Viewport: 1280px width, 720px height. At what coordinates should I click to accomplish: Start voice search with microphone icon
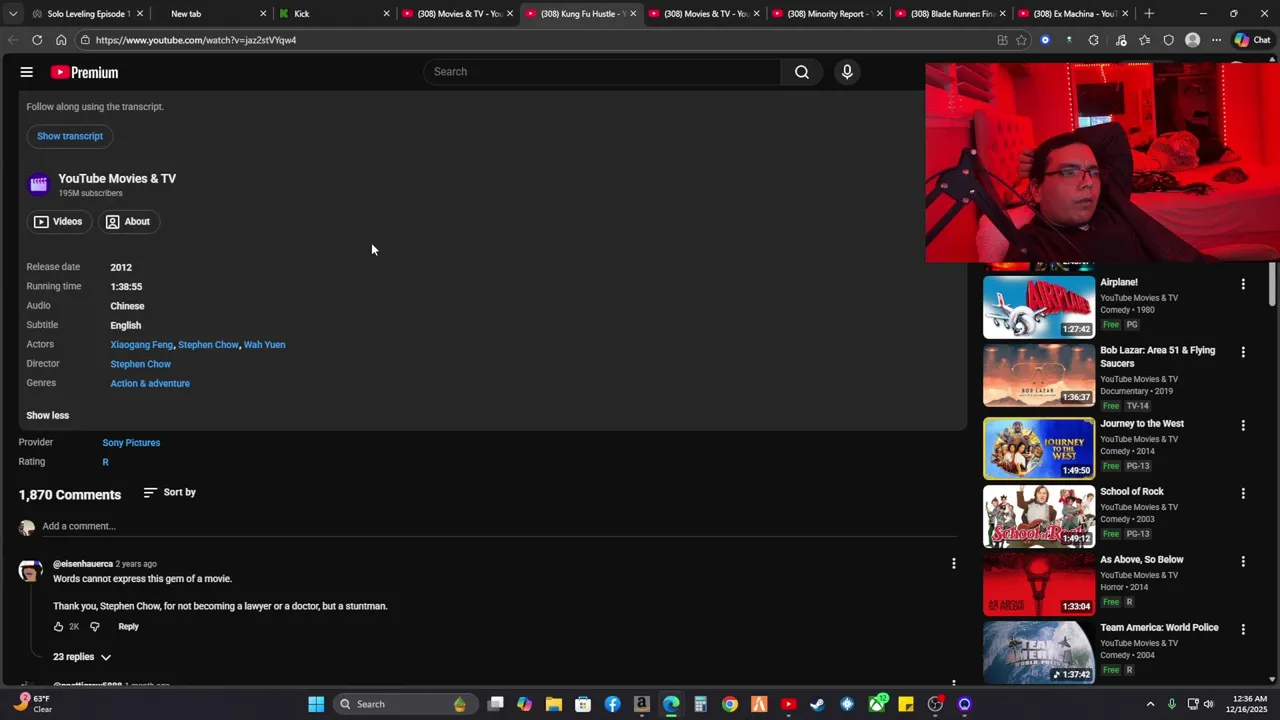coord(847,72)
